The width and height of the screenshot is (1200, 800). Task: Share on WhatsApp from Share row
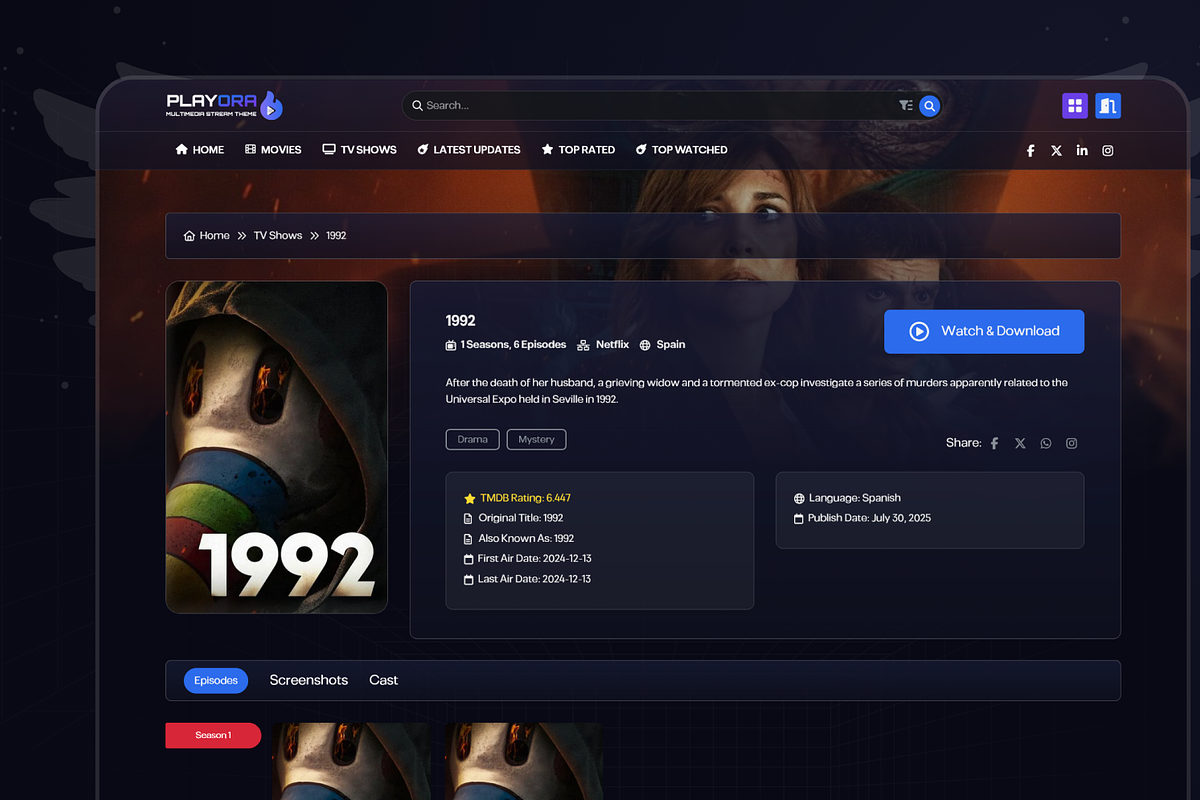click(x=1046, y=443)
